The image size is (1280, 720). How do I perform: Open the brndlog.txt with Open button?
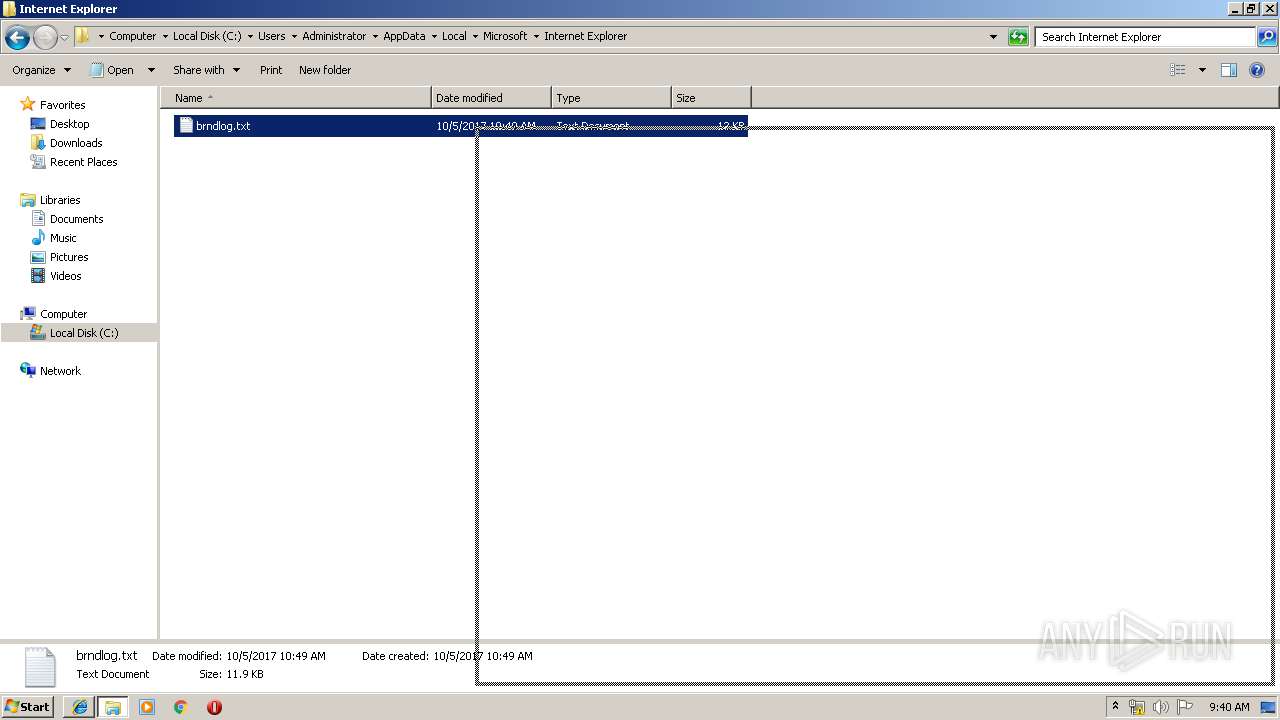[112, 70]
